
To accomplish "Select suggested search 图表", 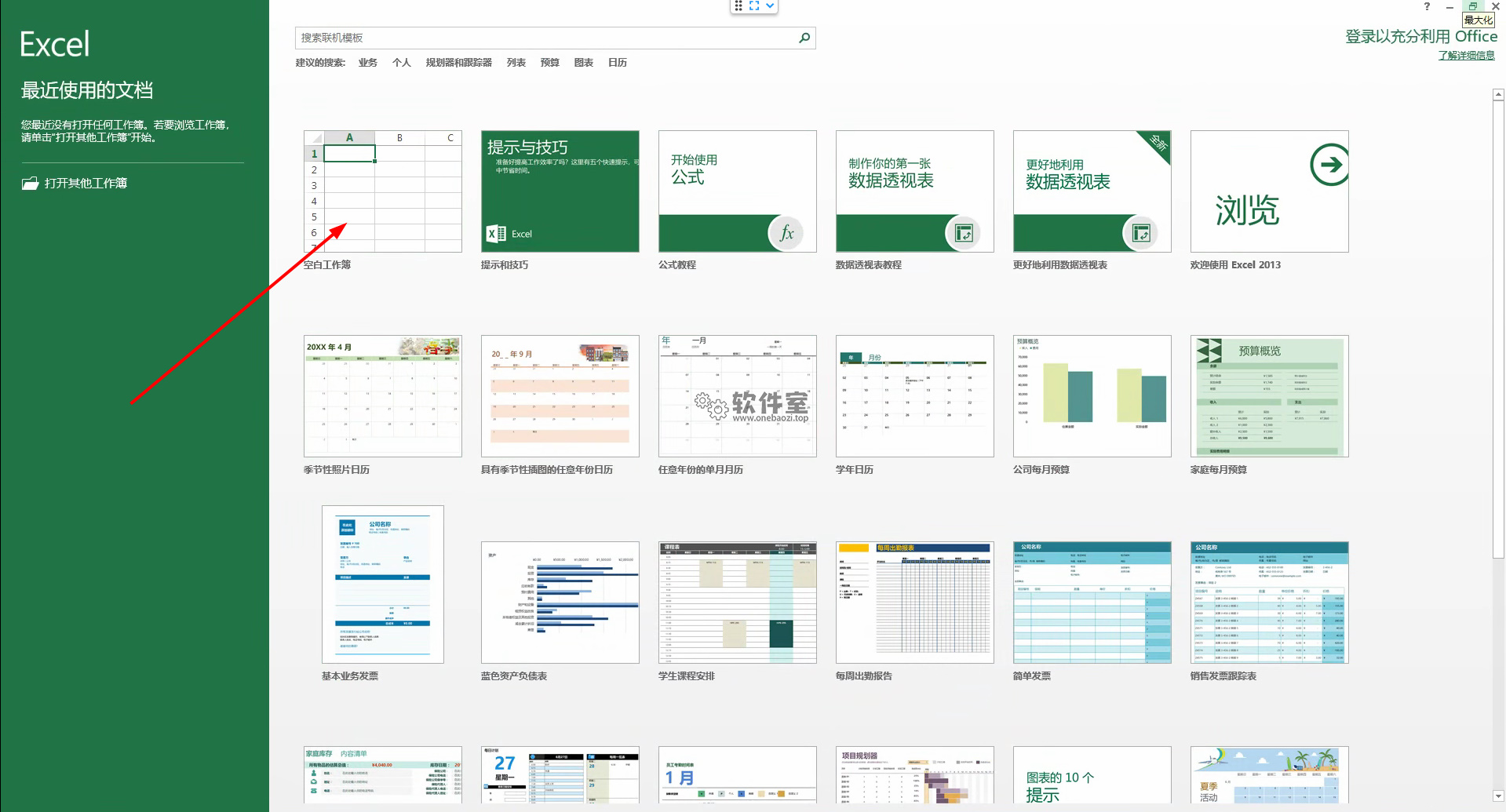I will [584, 63].
